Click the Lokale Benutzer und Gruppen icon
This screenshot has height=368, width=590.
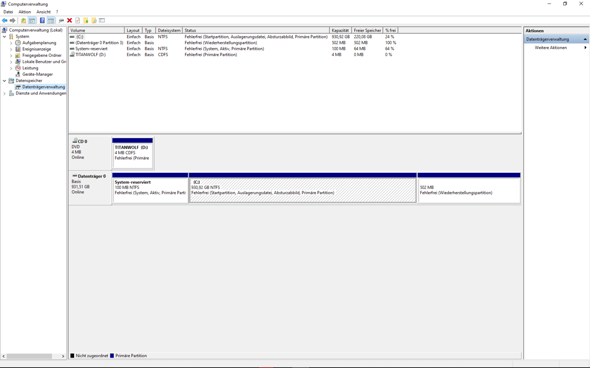coord(18,62)
